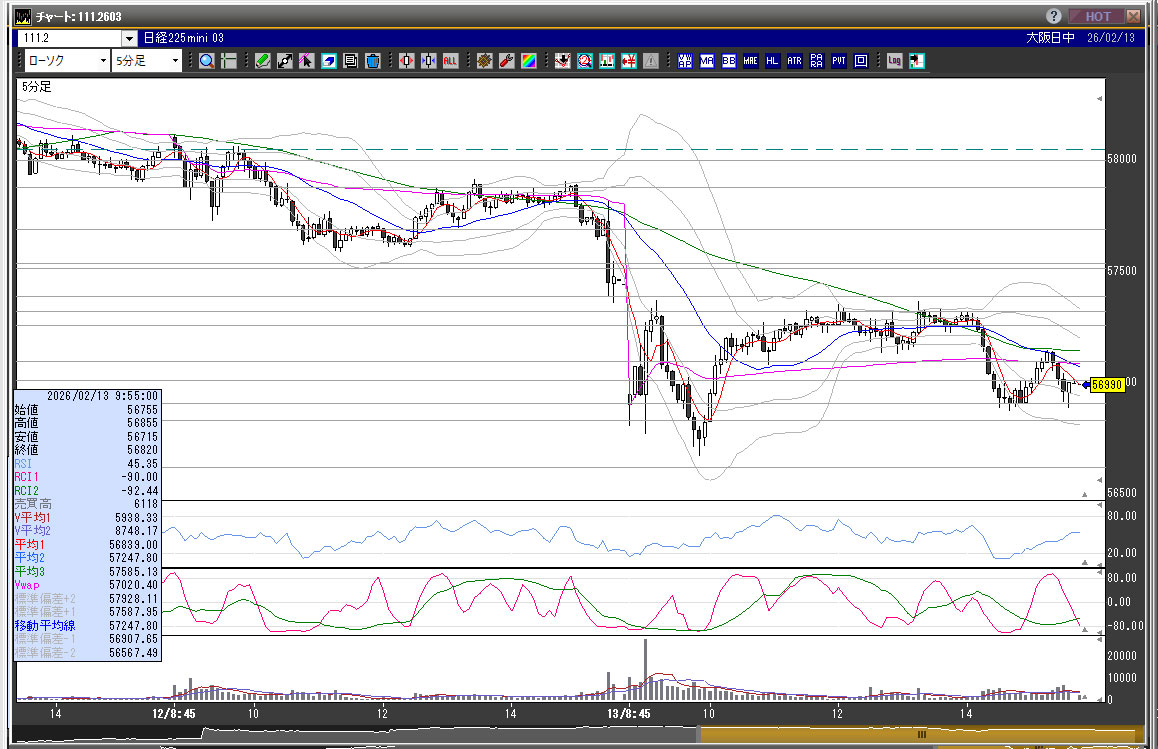This screenshot has height=749, width=1158.
Task: Toggle the ATR indicator button
Action: click(x=794, y=61)
